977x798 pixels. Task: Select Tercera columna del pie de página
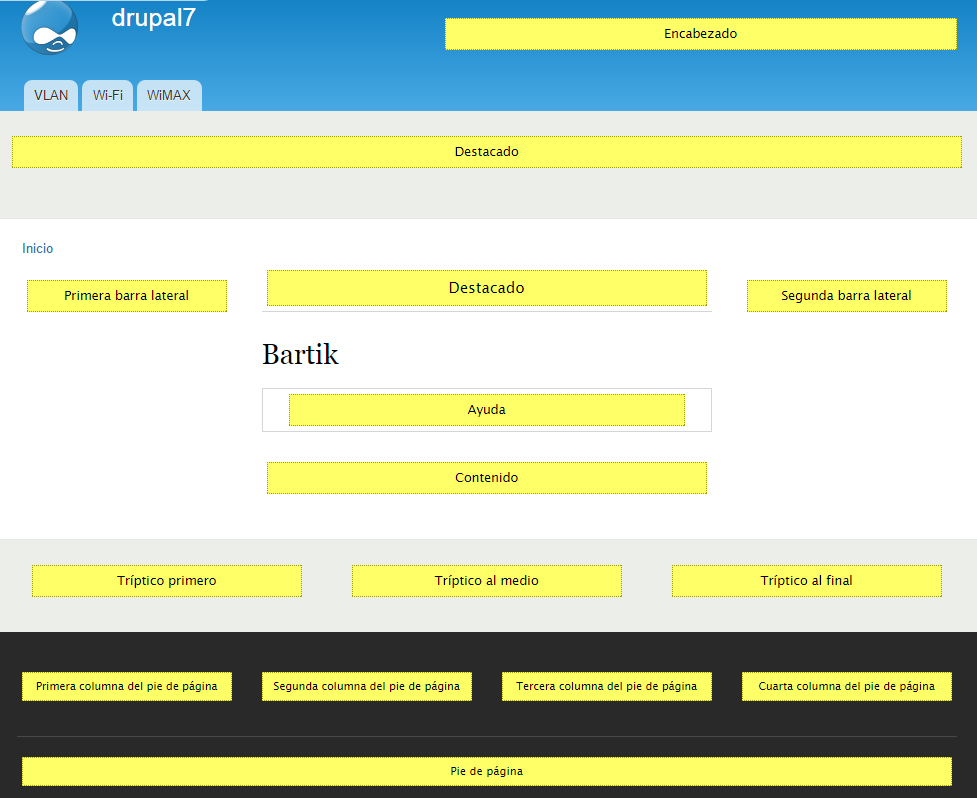606,686
